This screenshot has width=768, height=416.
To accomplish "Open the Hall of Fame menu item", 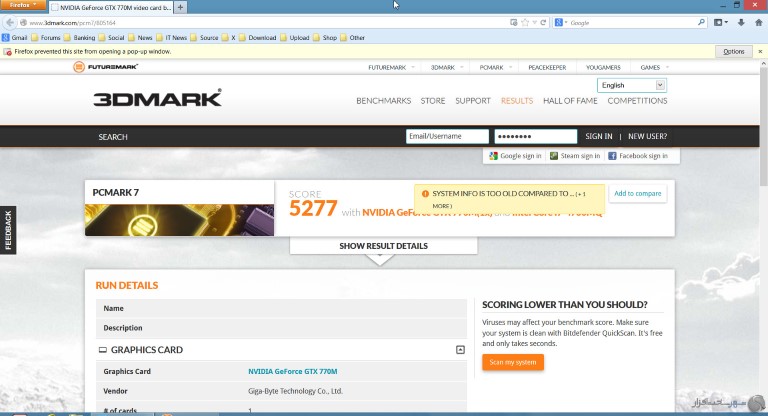I will pyautogui.click(x=570, y=101).
